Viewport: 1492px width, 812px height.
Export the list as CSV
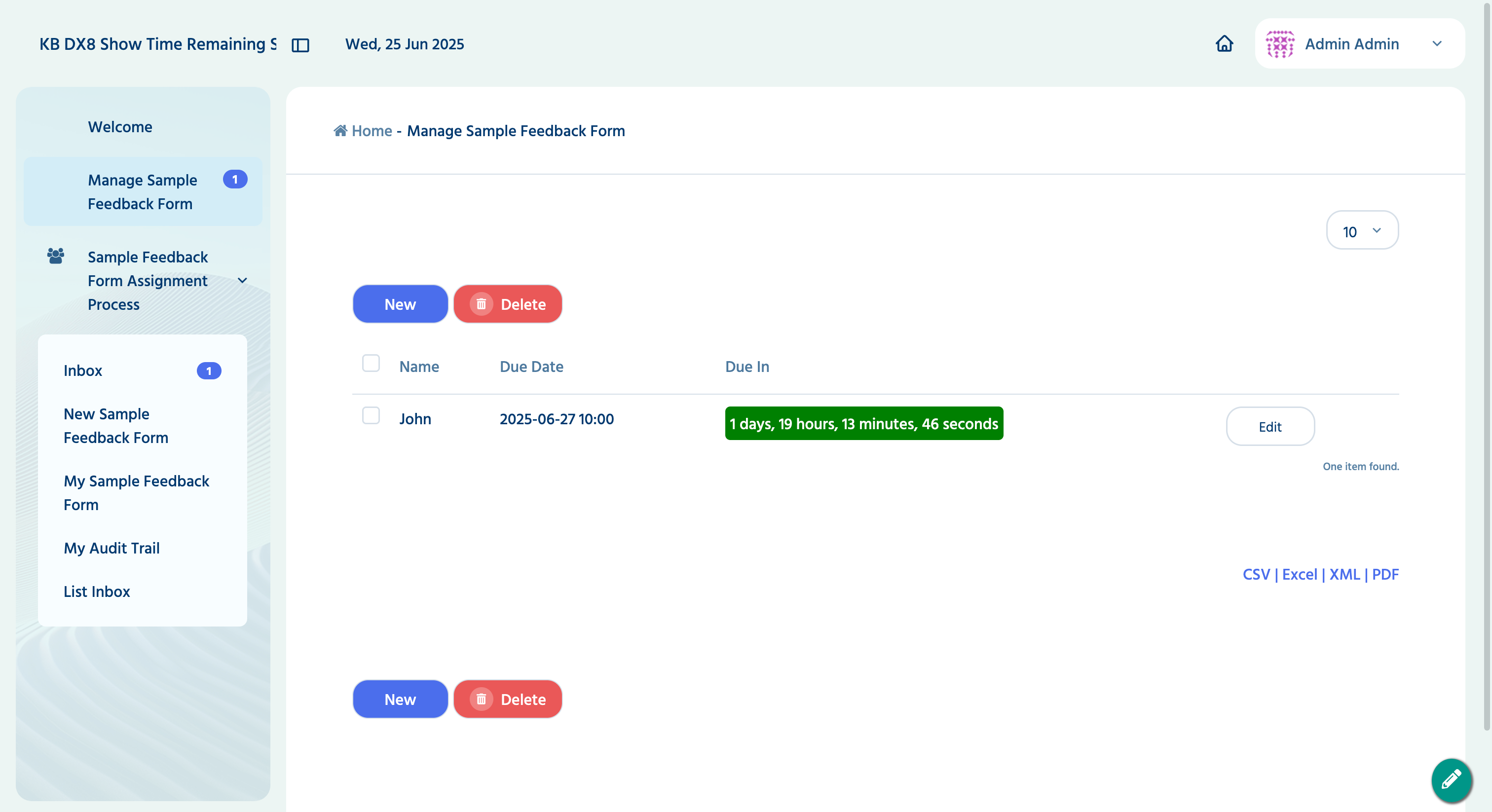pyautogui.click(x=1256, y=575)
